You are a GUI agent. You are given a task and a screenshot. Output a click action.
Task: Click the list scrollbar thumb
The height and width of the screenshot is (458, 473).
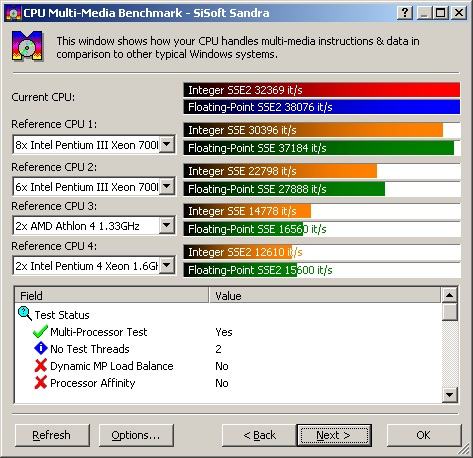(449, 311)
